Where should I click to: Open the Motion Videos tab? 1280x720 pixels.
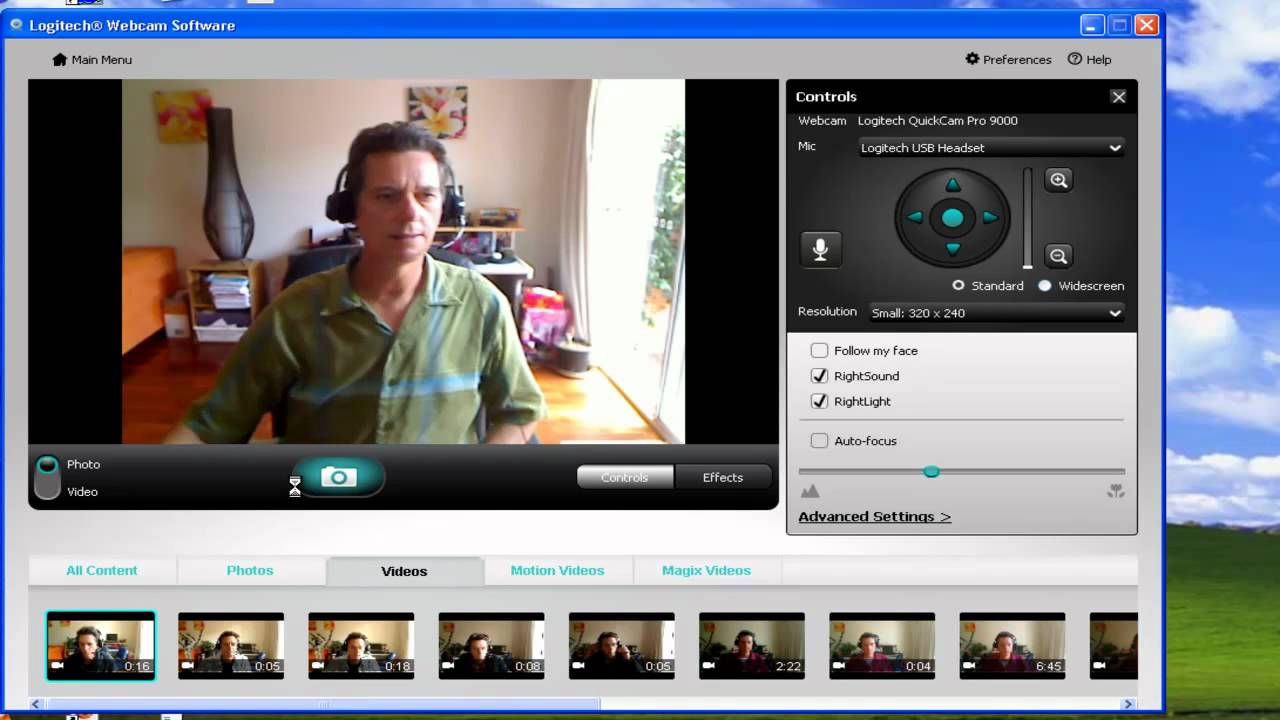coord(557,570)
